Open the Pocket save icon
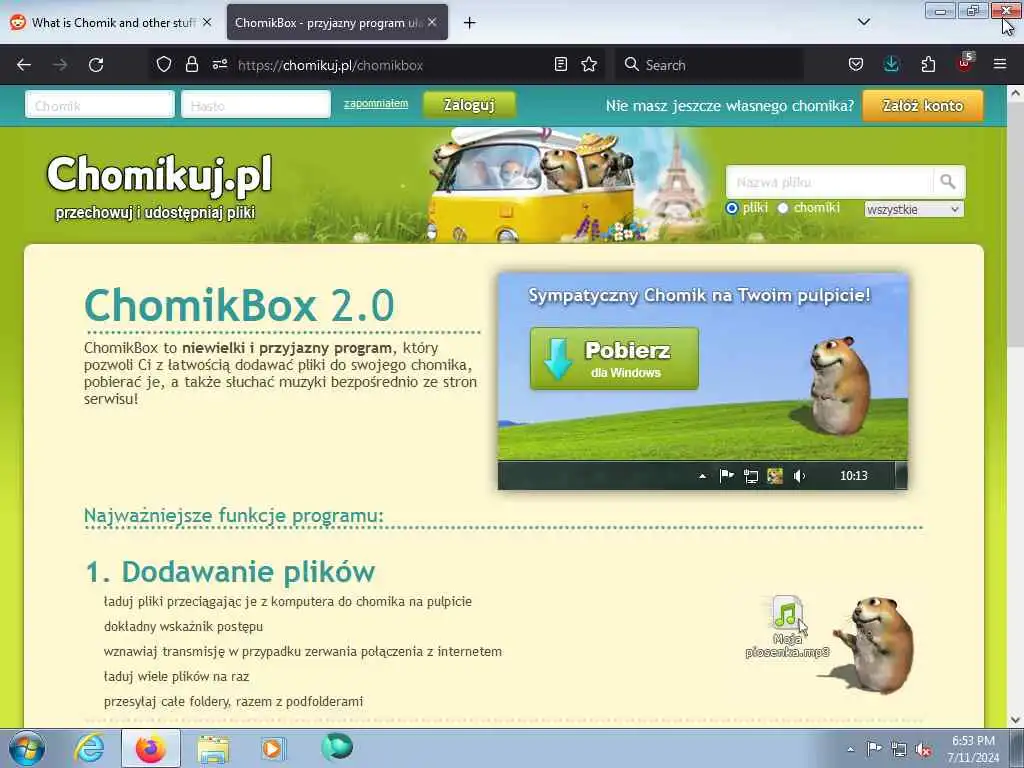 point(856,64)
